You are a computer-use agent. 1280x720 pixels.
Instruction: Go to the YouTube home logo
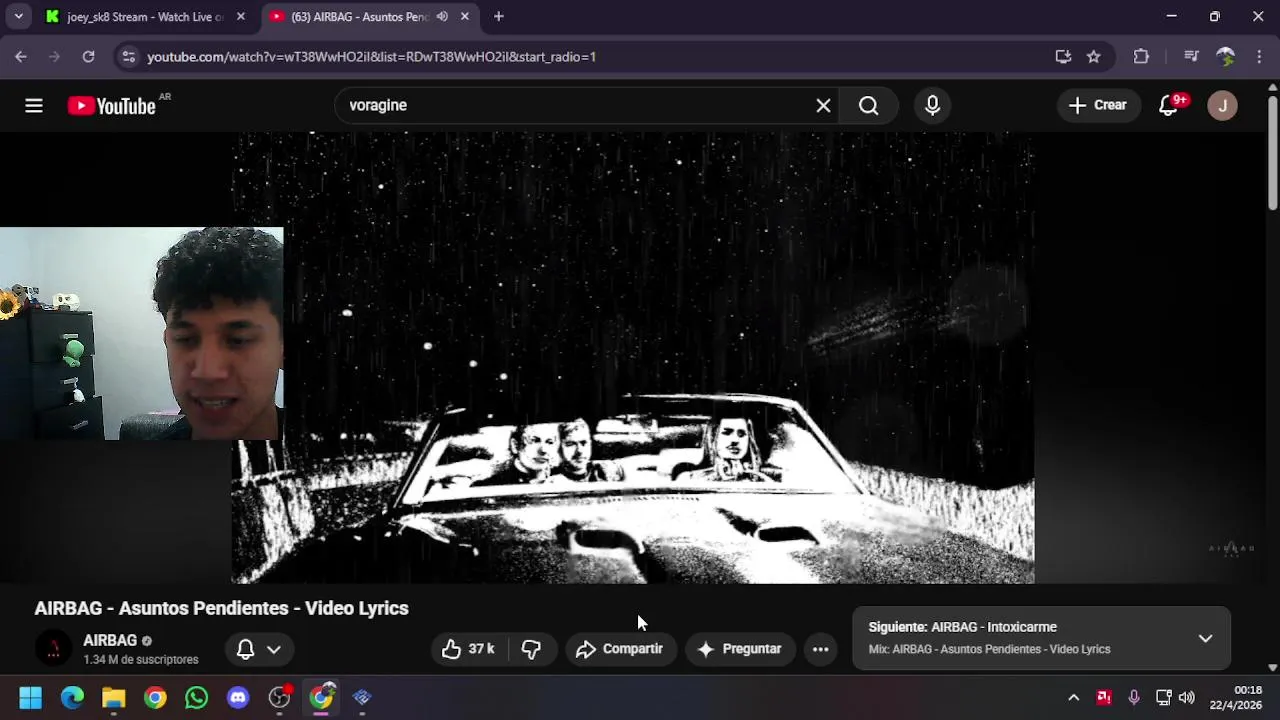click(x=112, y=105)
